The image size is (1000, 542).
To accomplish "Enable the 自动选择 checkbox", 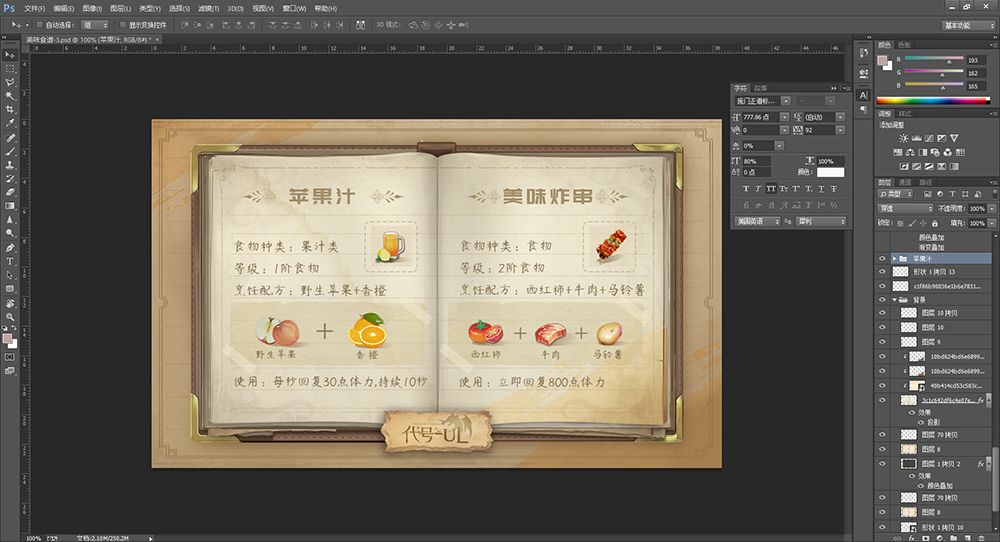I will (x=38, y=24).
